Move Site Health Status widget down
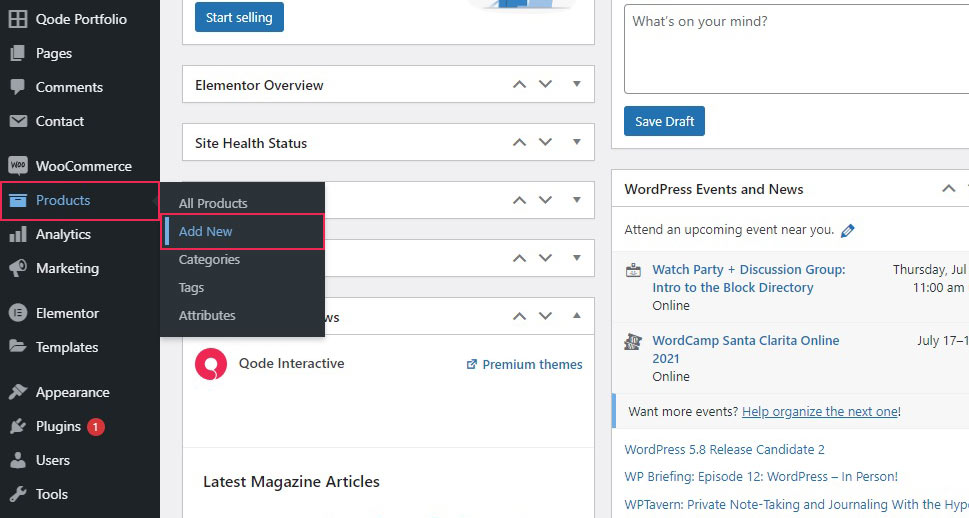 tap(545, 142)
